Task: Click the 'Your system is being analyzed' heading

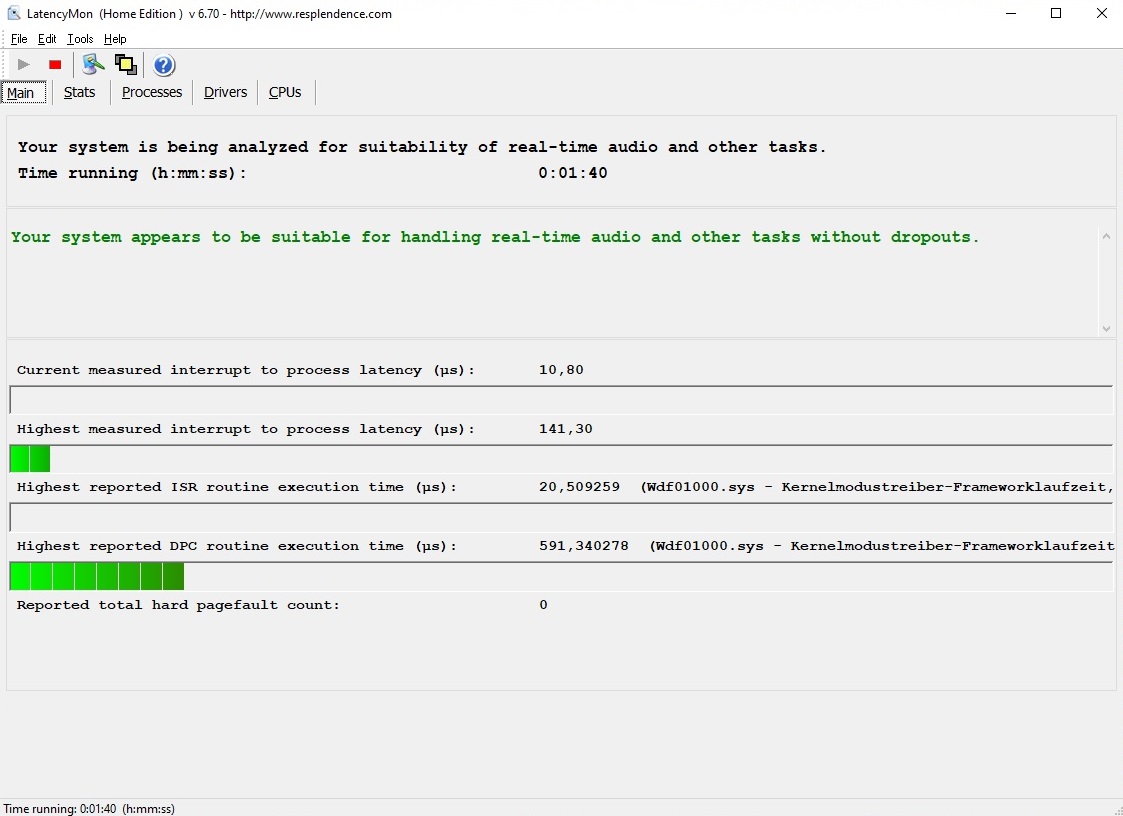Action: click(423, 147)
